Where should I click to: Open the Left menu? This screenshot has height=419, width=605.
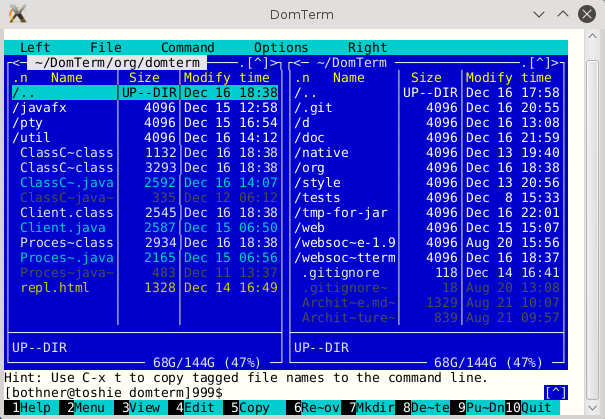click(35, 47)
